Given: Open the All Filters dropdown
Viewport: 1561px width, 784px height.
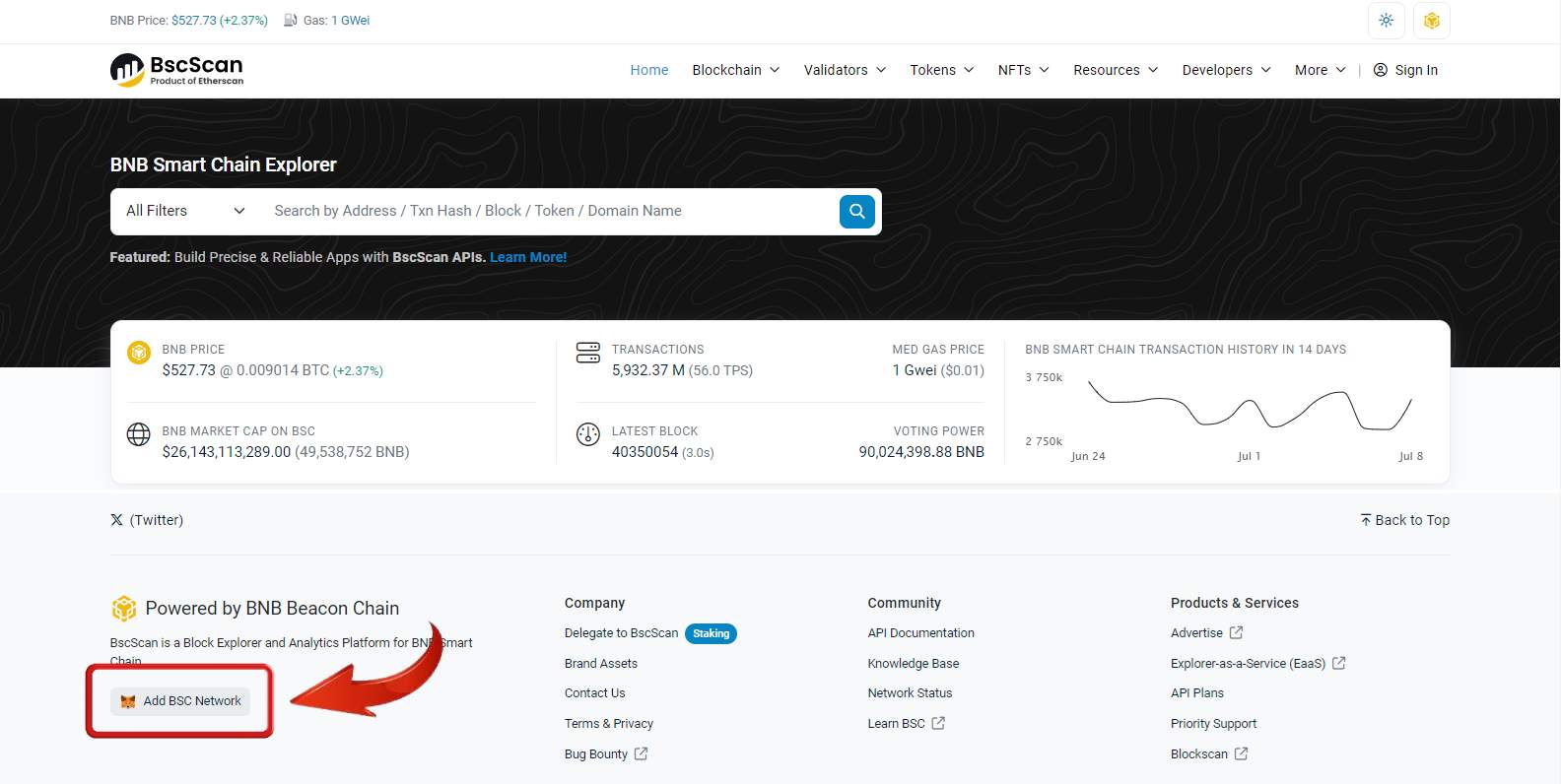Looking at the screenshot, I should [x=185, y=211].
